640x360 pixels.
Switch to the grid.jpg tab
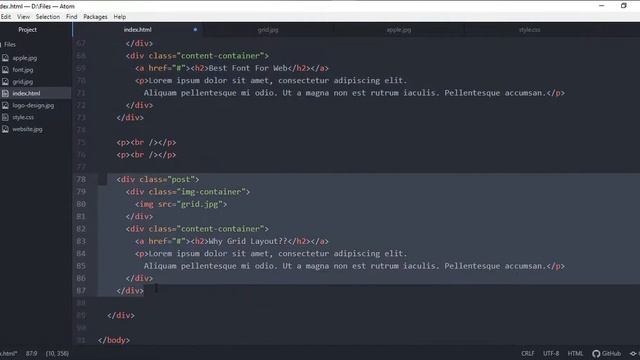[x=268, y=30]
